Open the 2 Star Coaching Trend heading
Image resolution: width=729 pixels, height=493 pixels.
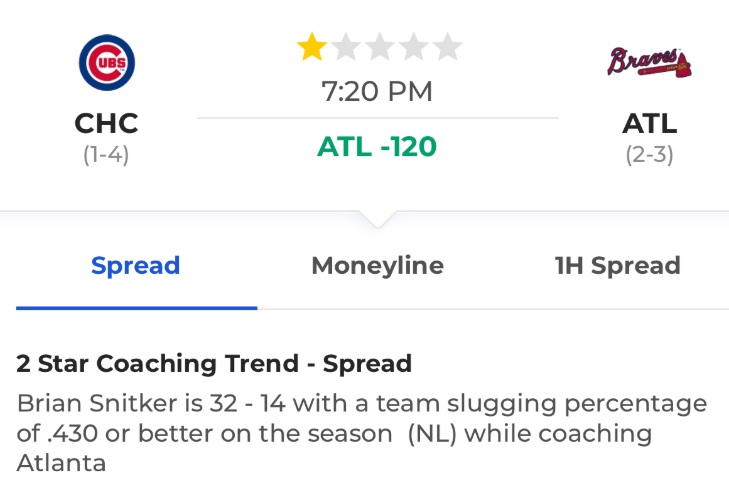pos(214,363)
